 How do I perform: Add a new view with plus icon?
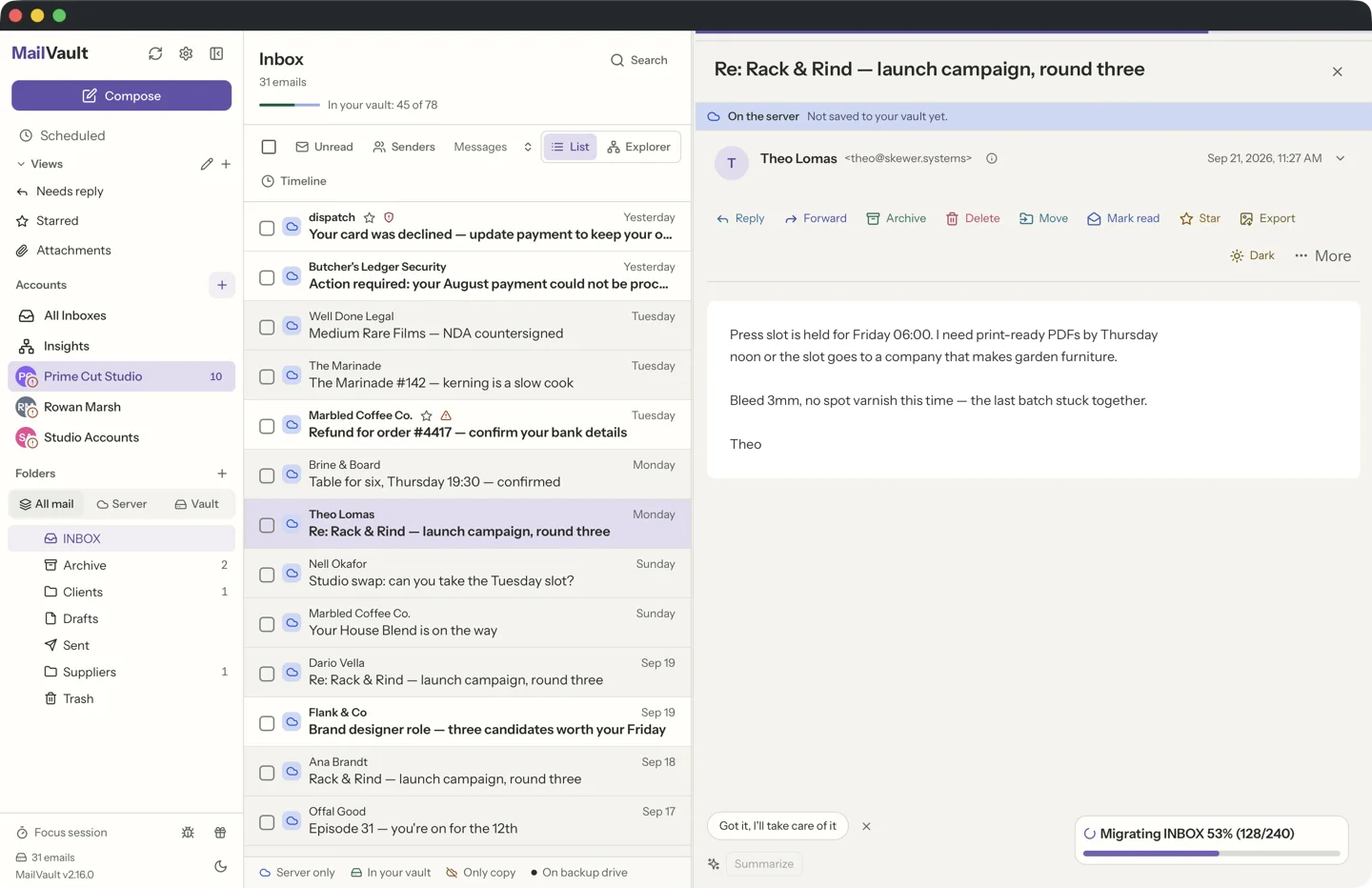click(226, 164)
